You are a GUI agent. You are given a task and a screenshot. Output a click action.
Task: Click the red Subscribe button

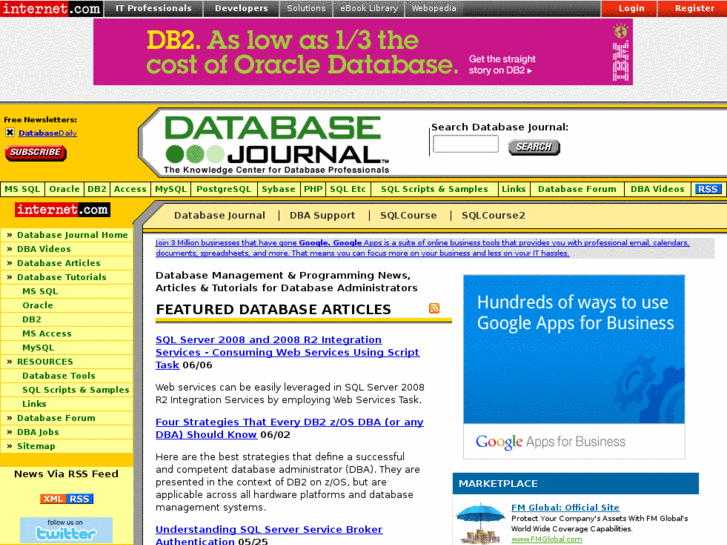pos(36,153)
